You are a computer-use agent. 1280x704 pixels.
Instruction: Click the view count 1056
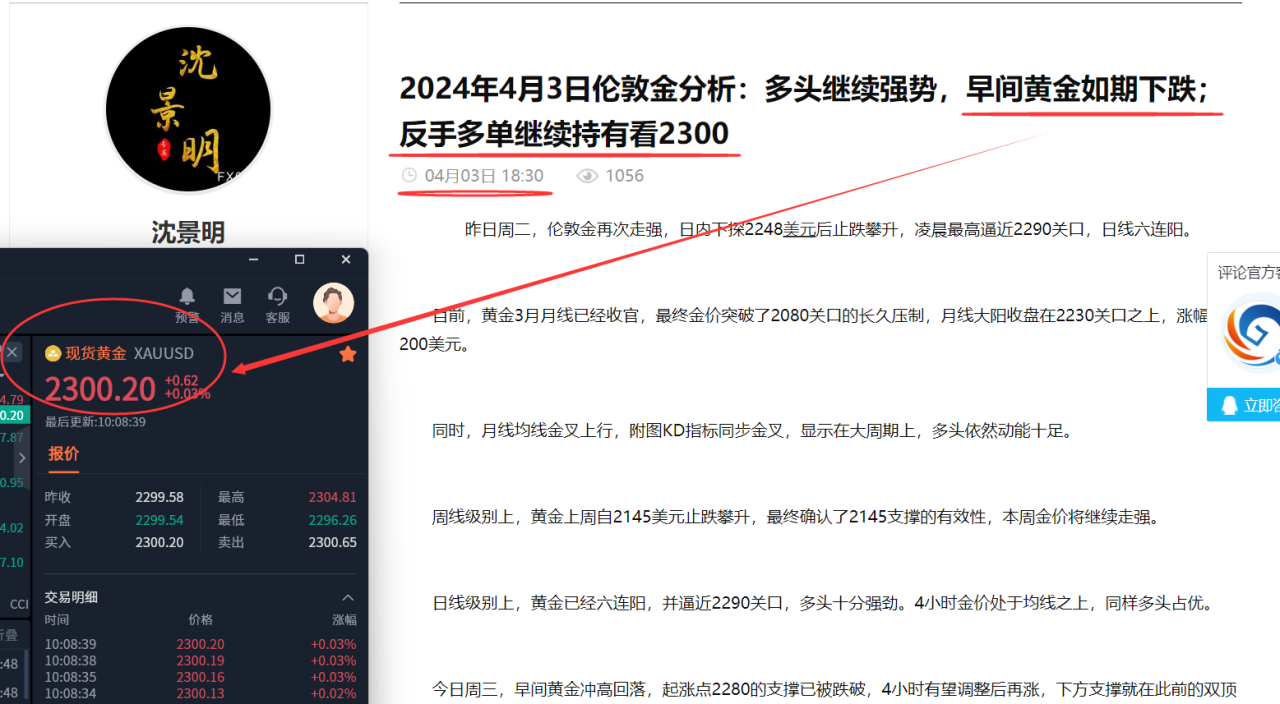click(x=625, y=176)
